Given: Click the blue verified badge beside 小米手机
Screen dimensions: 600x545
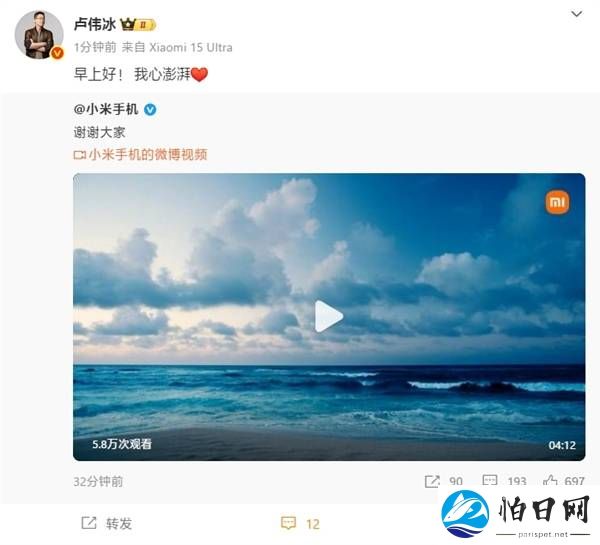Looking at the screenshot, I should click(x=150, y=110).
